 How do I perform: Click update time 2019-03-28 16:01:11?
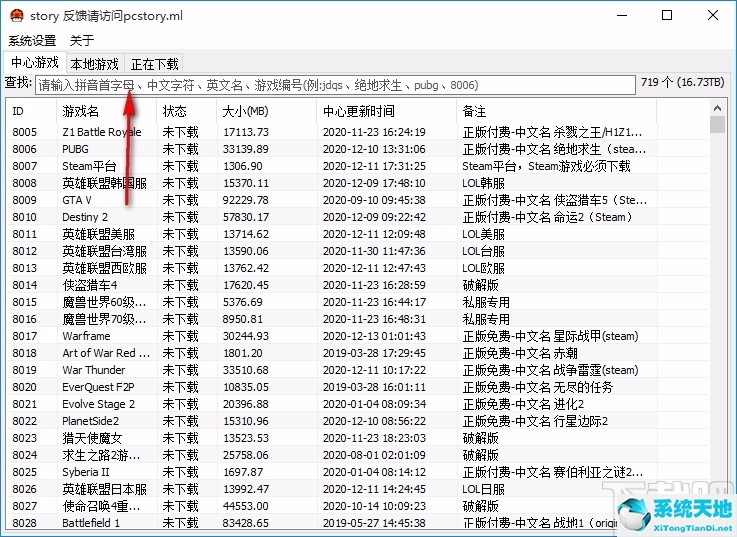pyautogui.click(x=374, y=387)
